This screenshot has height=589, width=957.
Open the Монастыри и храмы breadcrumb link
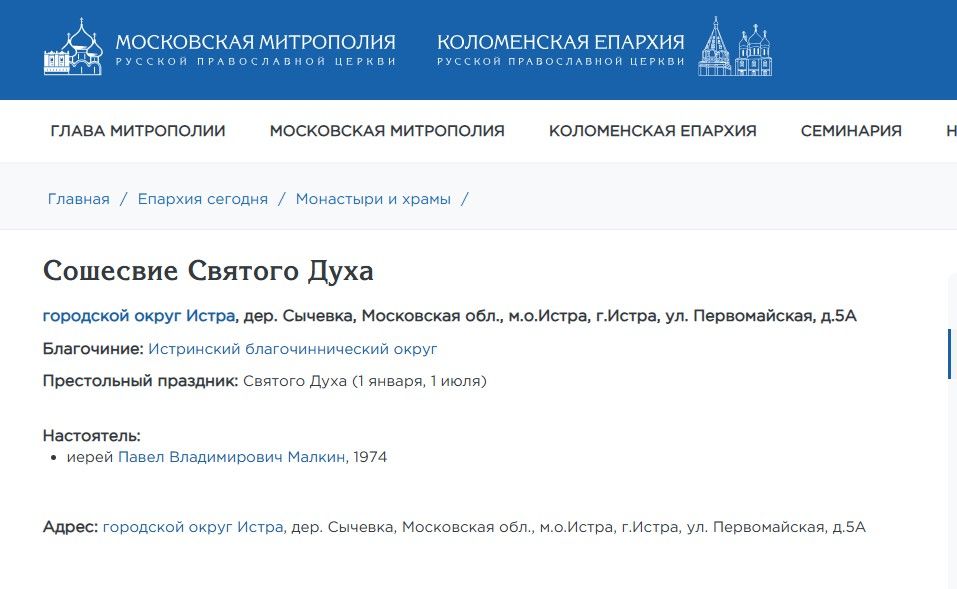click(373, 199)
